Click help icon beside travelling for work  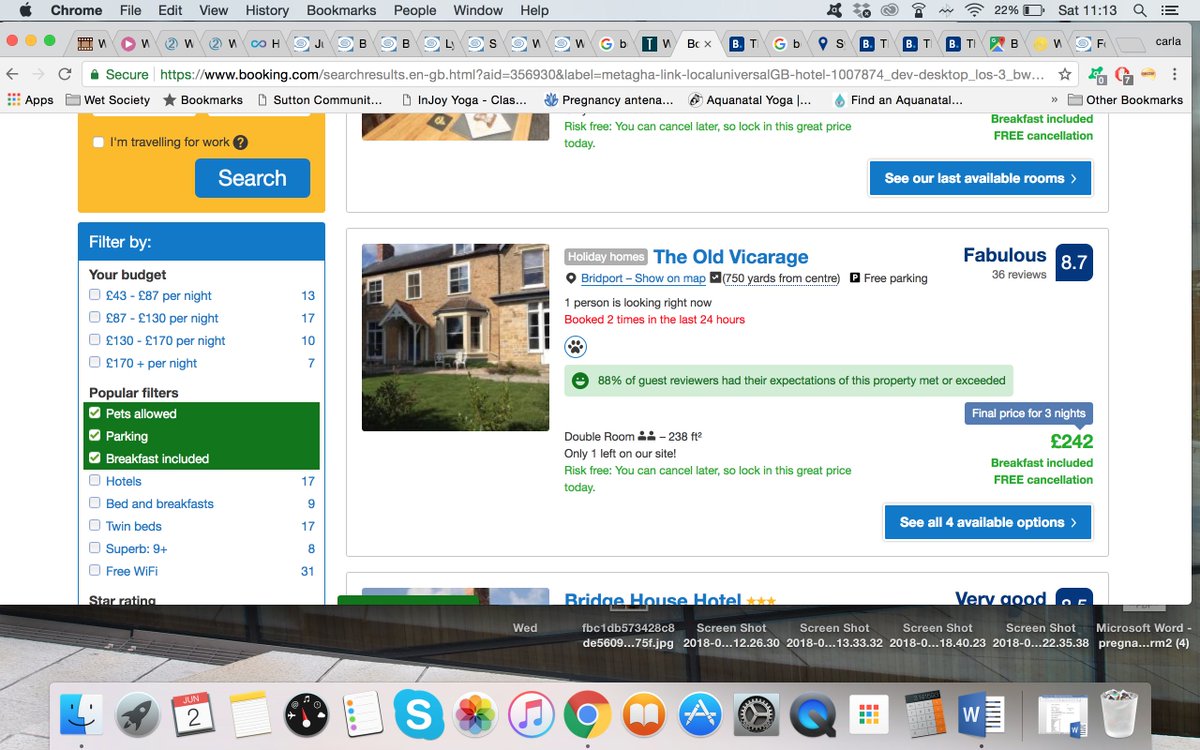tap(240, 142)
